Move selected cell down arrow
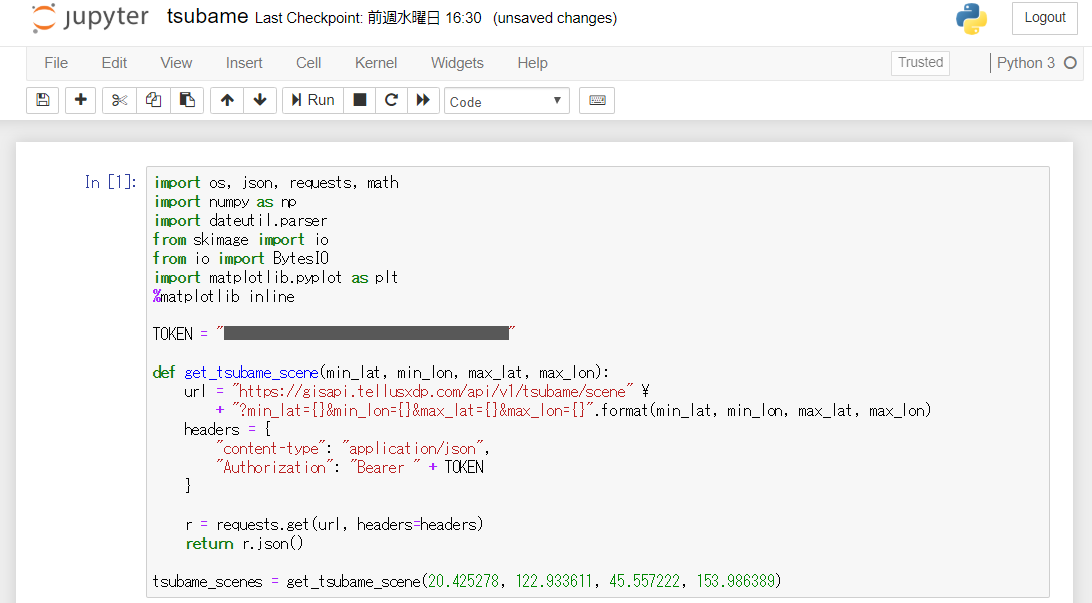The height and width of the screenshot is (603, 1092). (x=260, y=100)
